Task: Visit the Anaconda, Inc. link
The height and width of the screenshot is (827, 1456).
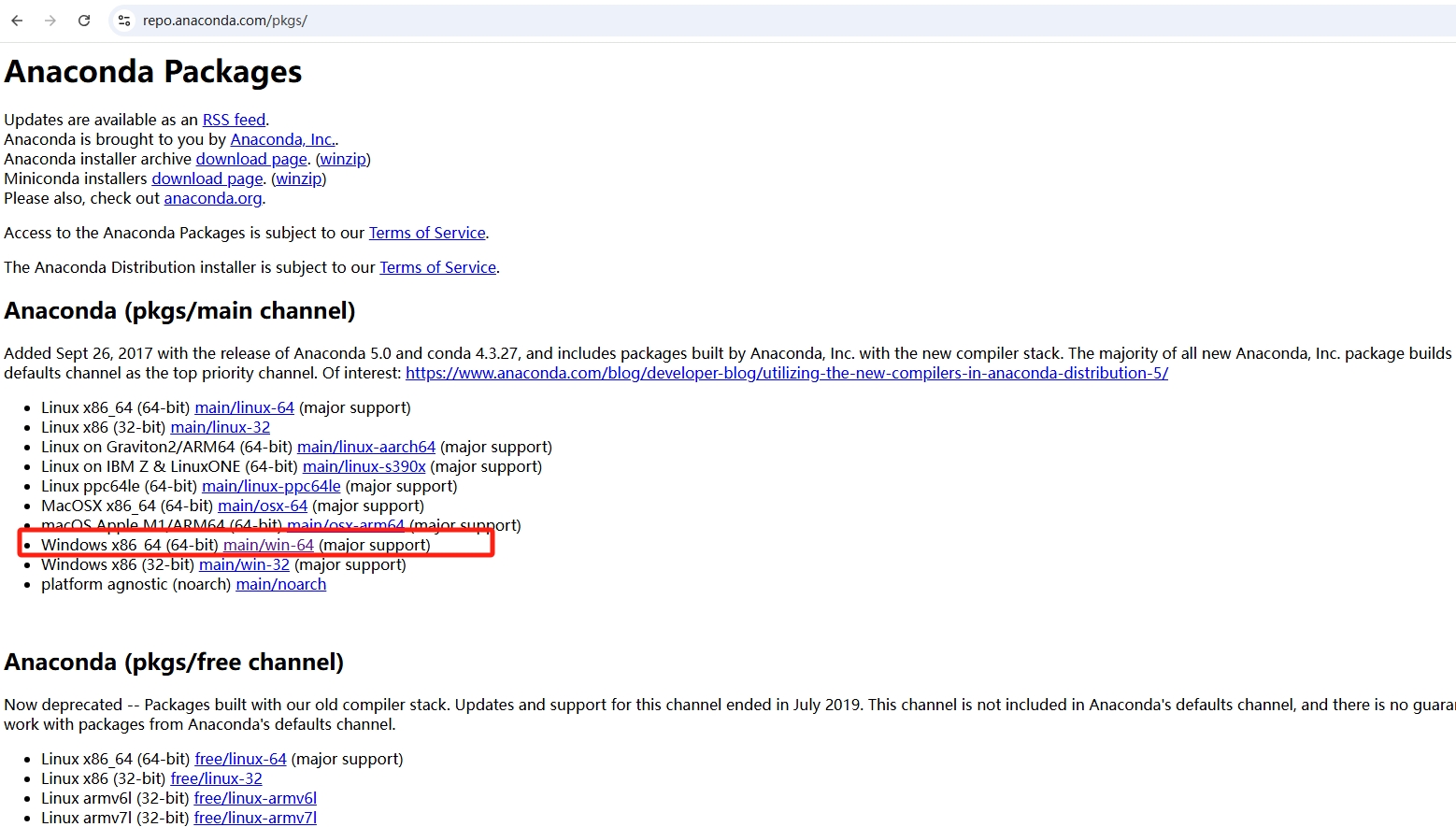Action: (282, 139)
